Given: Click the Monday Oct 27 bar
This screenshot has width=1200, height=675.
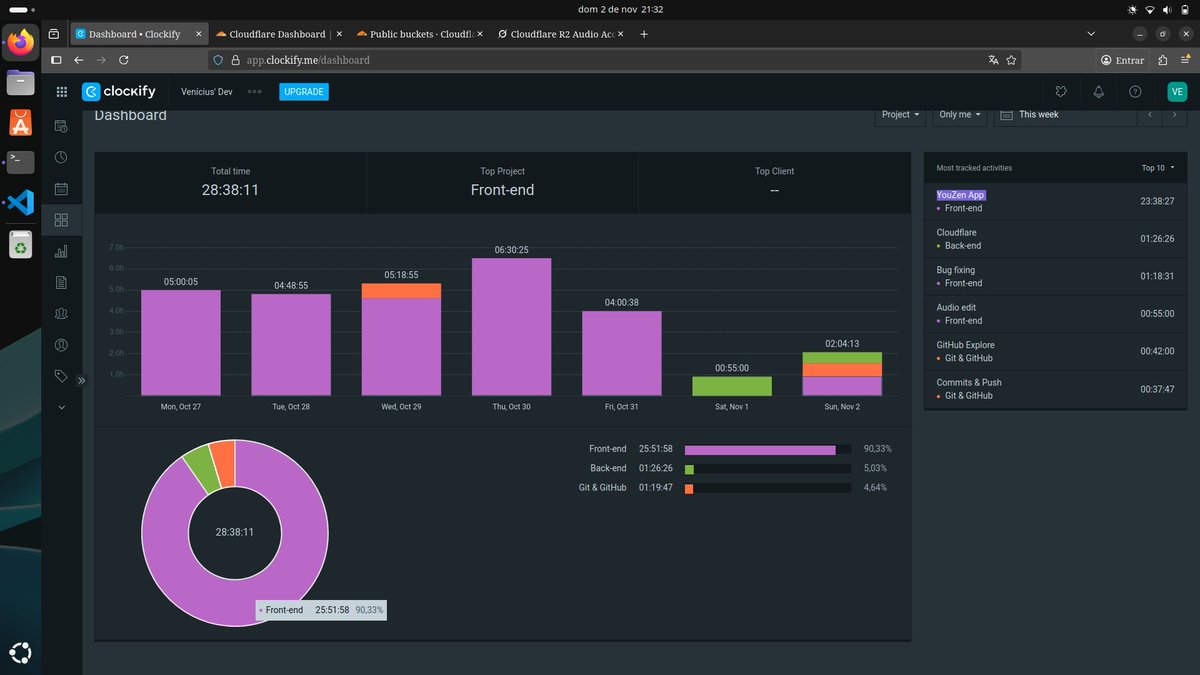Looking at the screenshot, I should pos(181,343).
